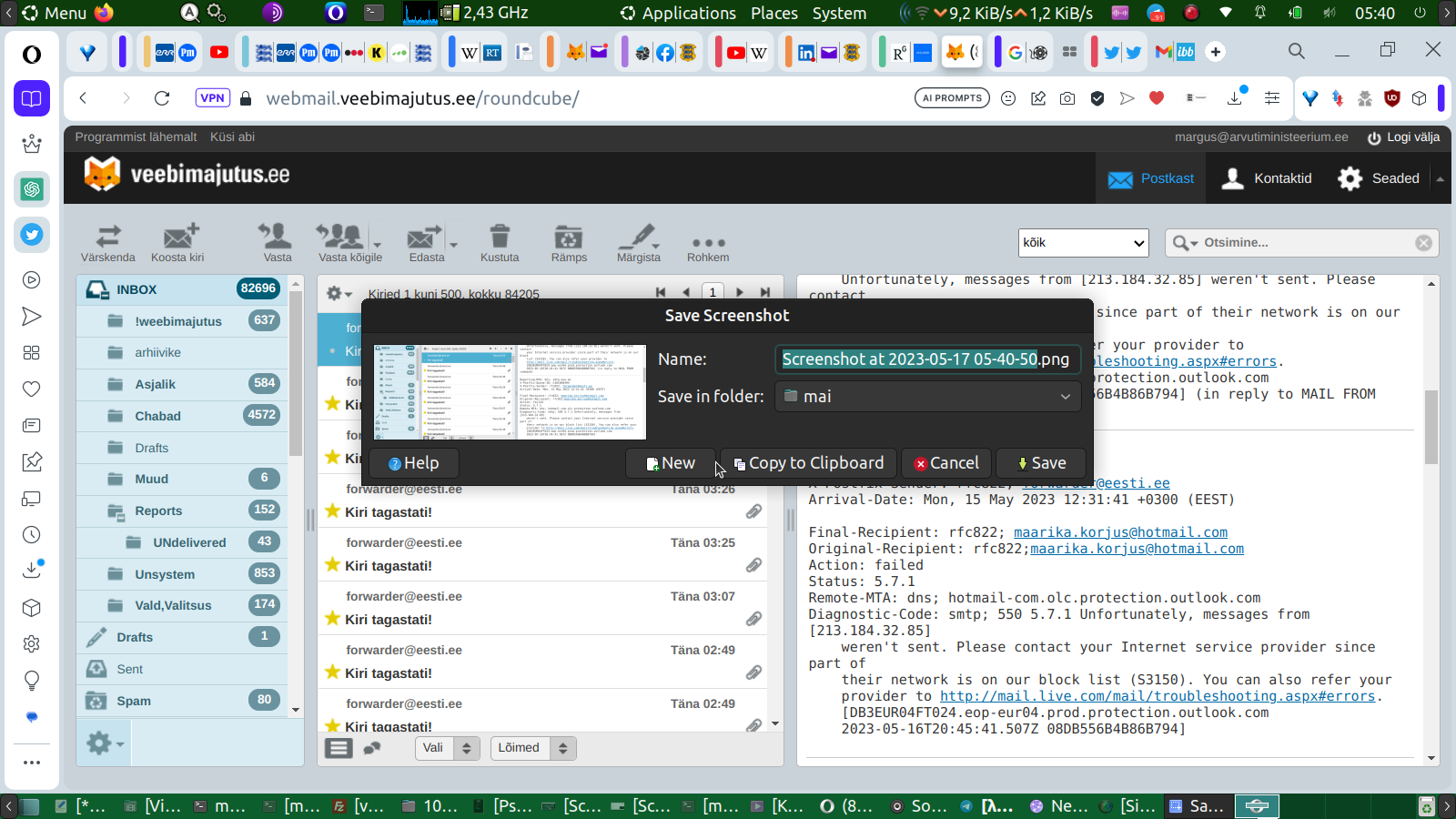Viewport: 1456px width, 819px height.
Task: Toggle star on Täna 03:25 message
Action: click(x=332, y=565)
